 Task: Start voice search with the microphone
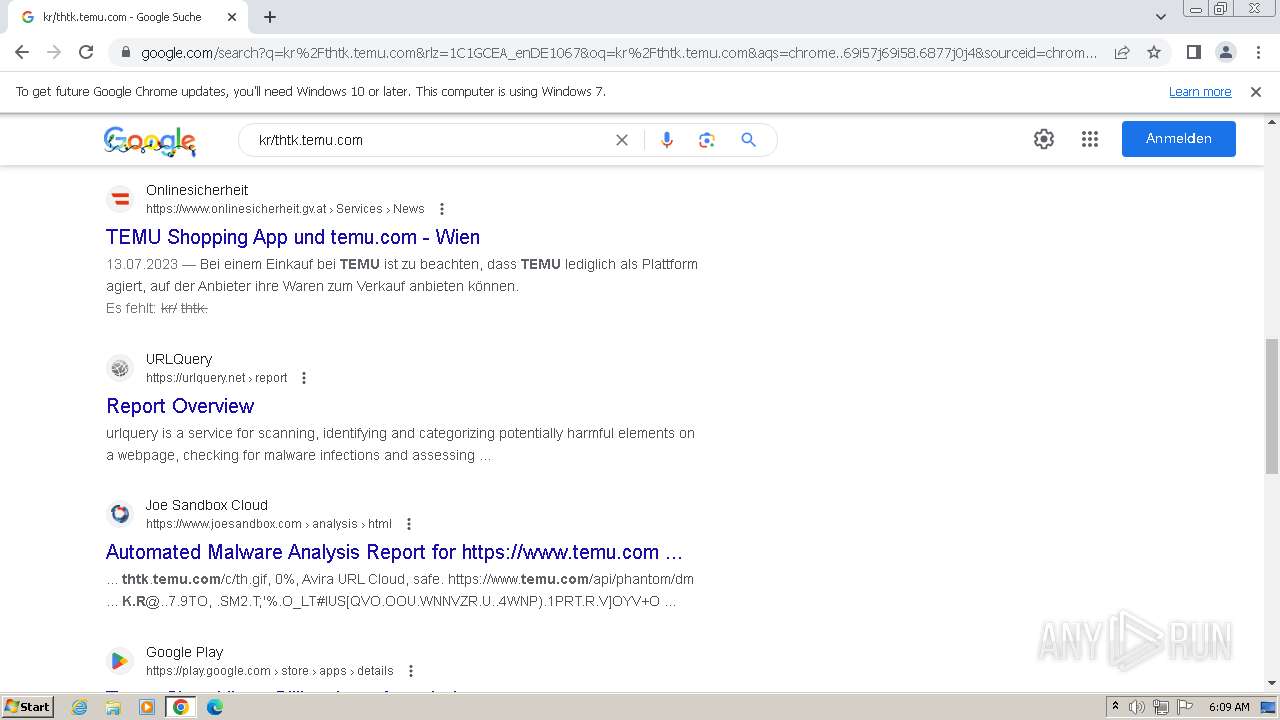(667, 140)
